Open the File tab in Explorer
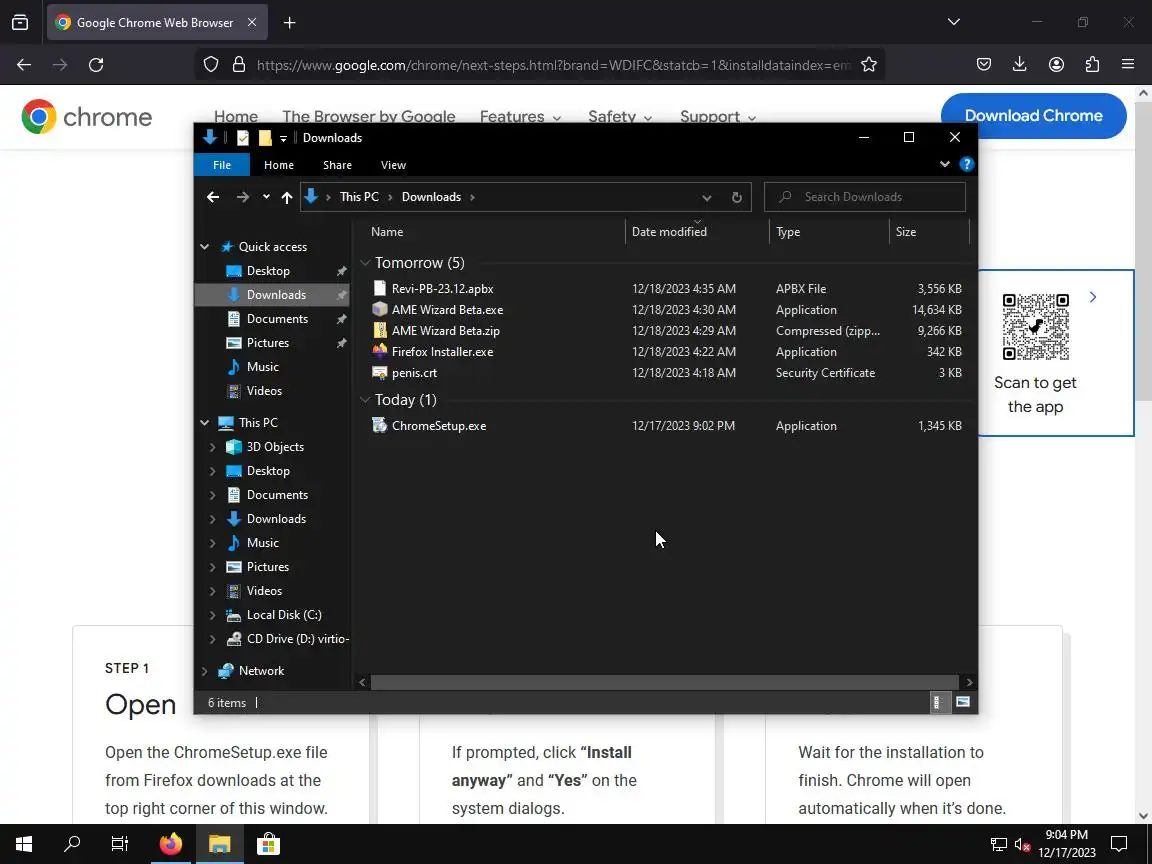The image size is (1152, 864). coord(222,165)
